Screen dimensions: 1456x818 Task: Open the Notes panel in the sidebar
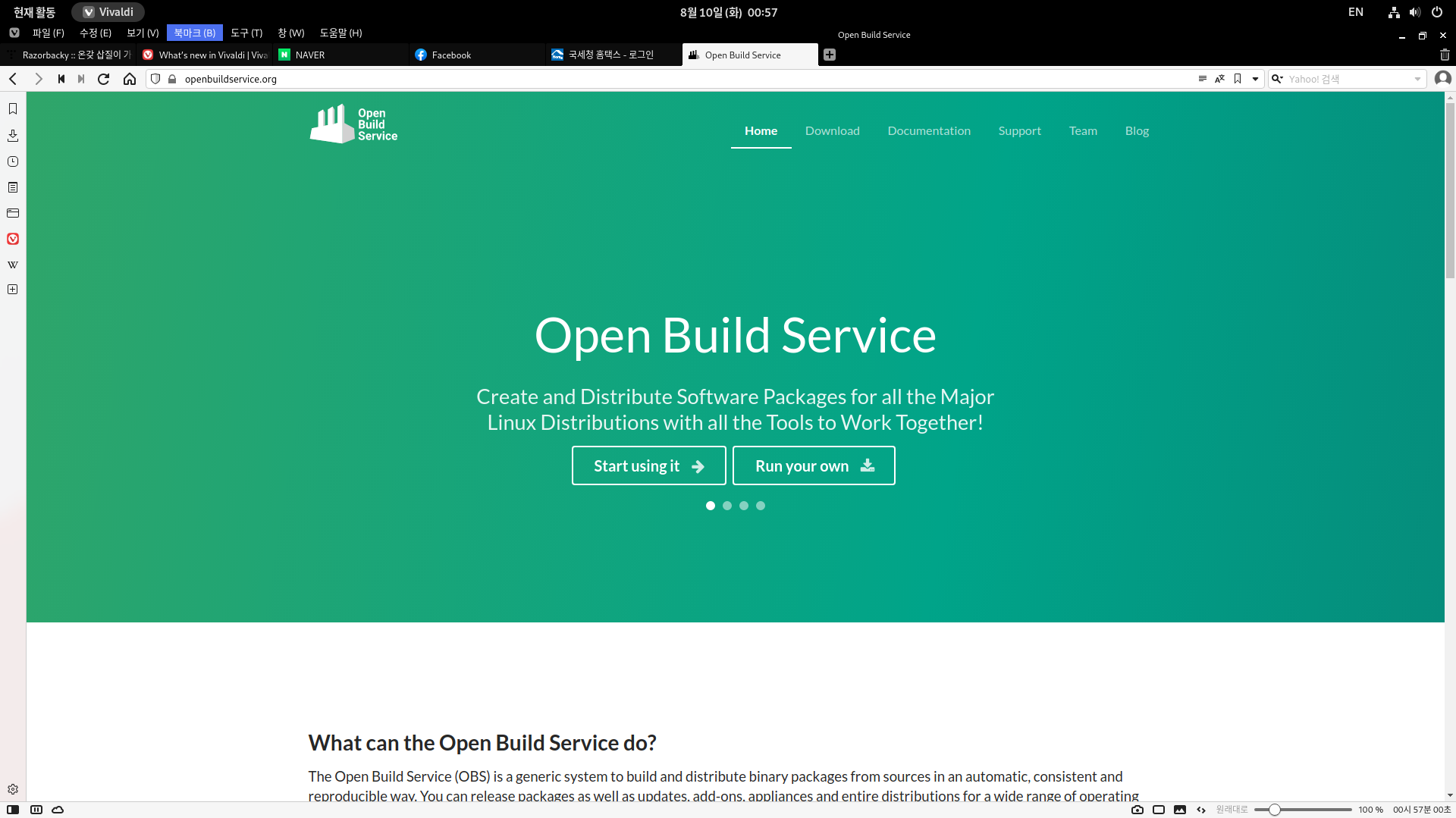pyautogui.click(x=13, y=187)
